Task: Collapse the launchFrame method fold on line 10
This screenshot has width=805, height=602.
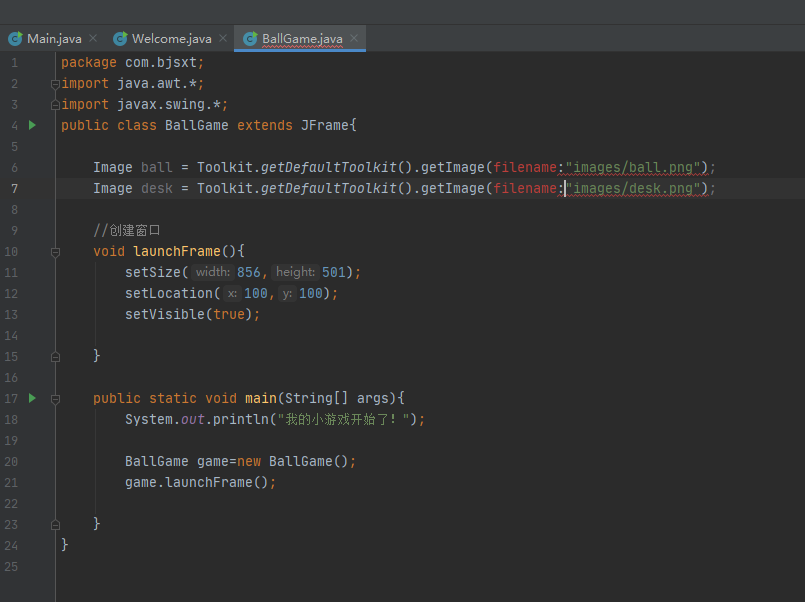Action: (x=55, y=252)
